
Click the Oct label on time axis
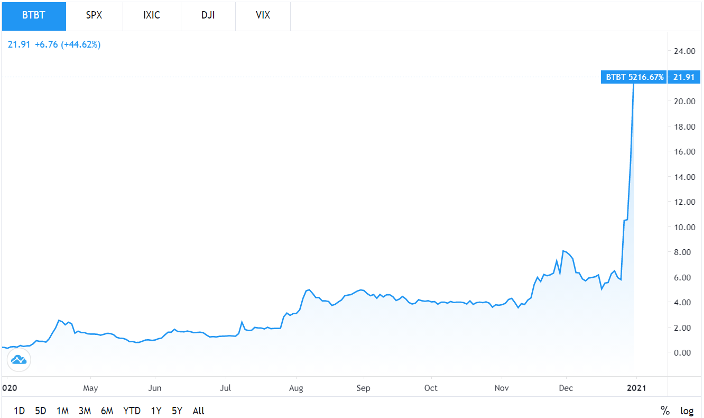coord(431,388)
